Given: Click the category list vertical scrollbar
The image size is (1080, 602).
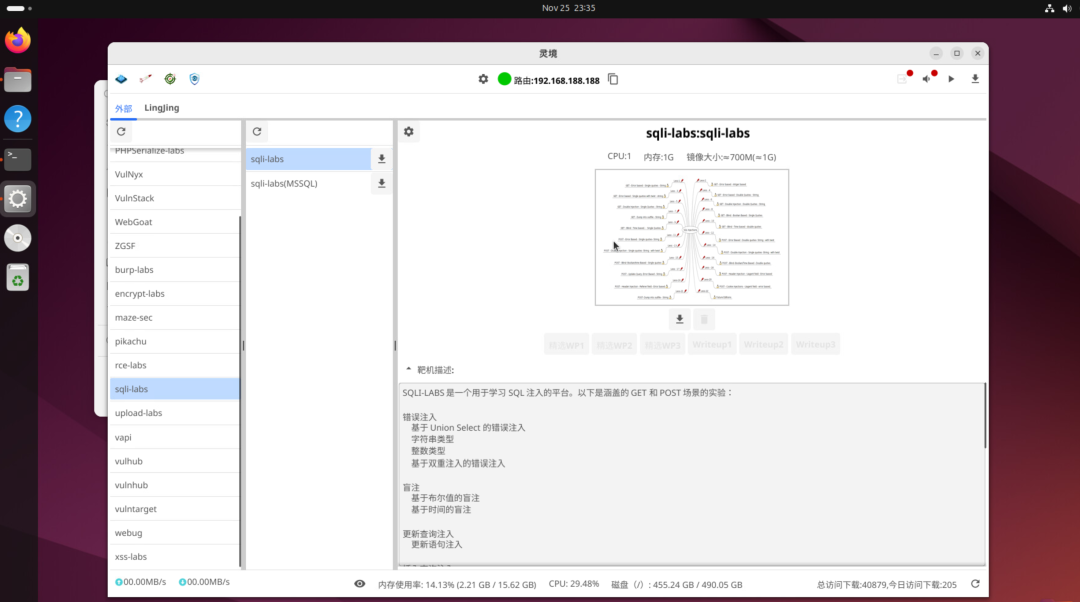Looking at the screenshot, I should pos(240,391).
